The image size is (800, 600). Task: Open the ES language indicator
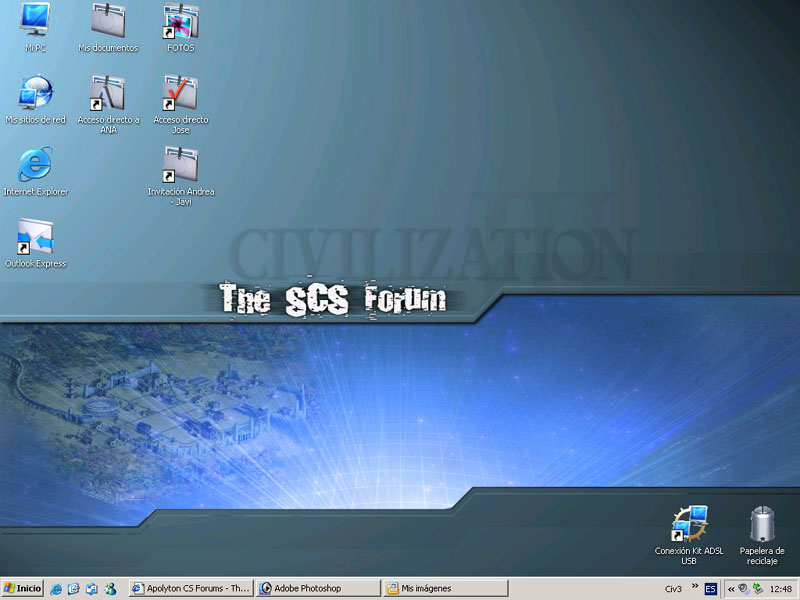(710, 589)
